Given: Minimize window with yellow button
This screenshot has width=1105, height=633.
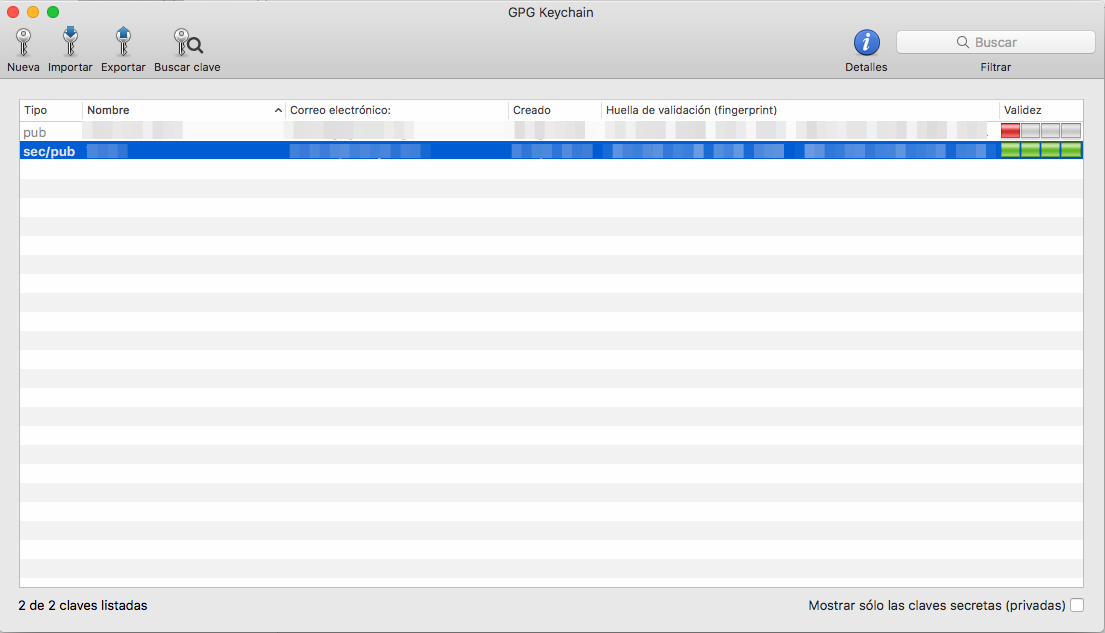Looking at the screenshot, I should [32, 12].
